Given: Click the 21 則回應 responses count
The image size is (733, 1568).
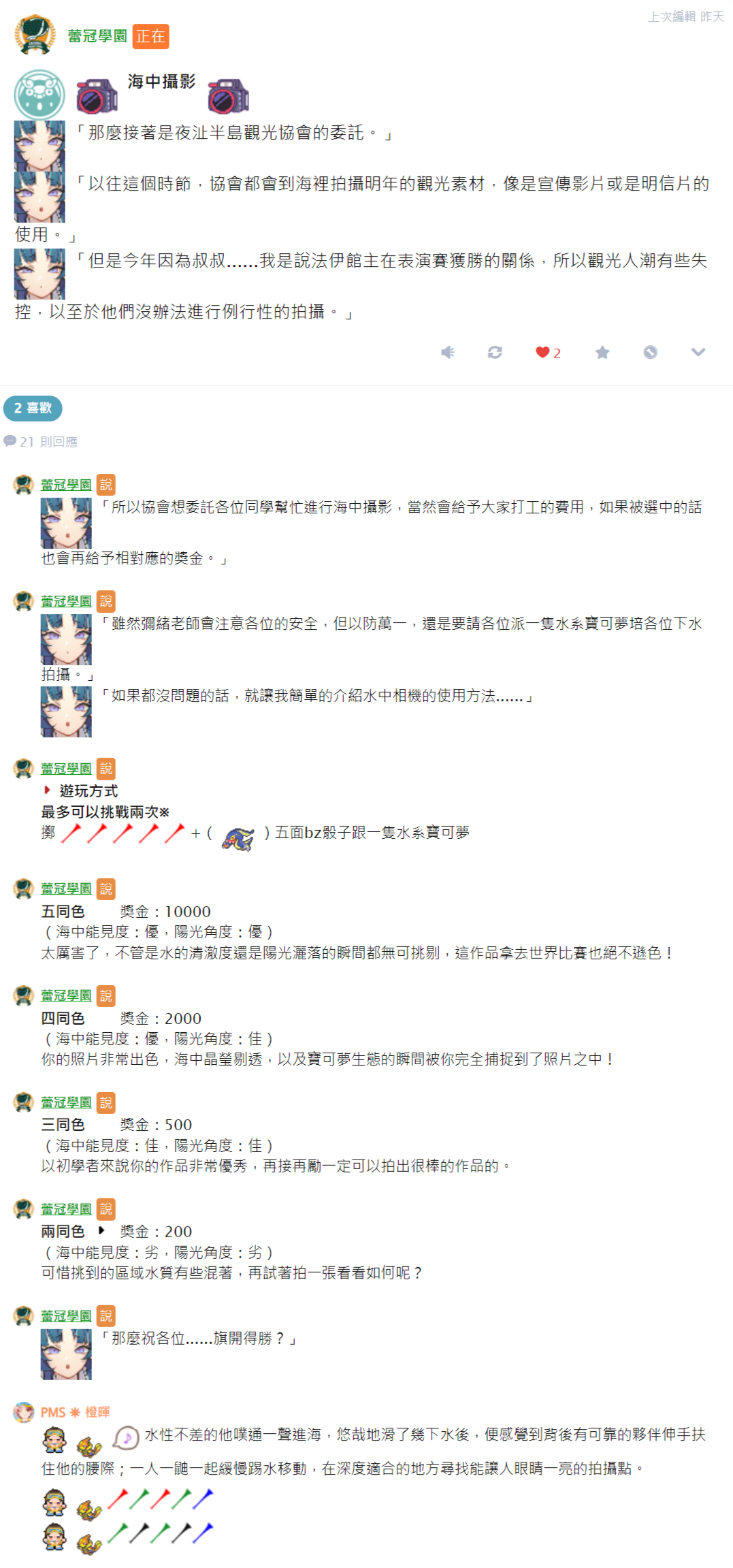Looking at the screenshot, I should [x=41, y=442].
